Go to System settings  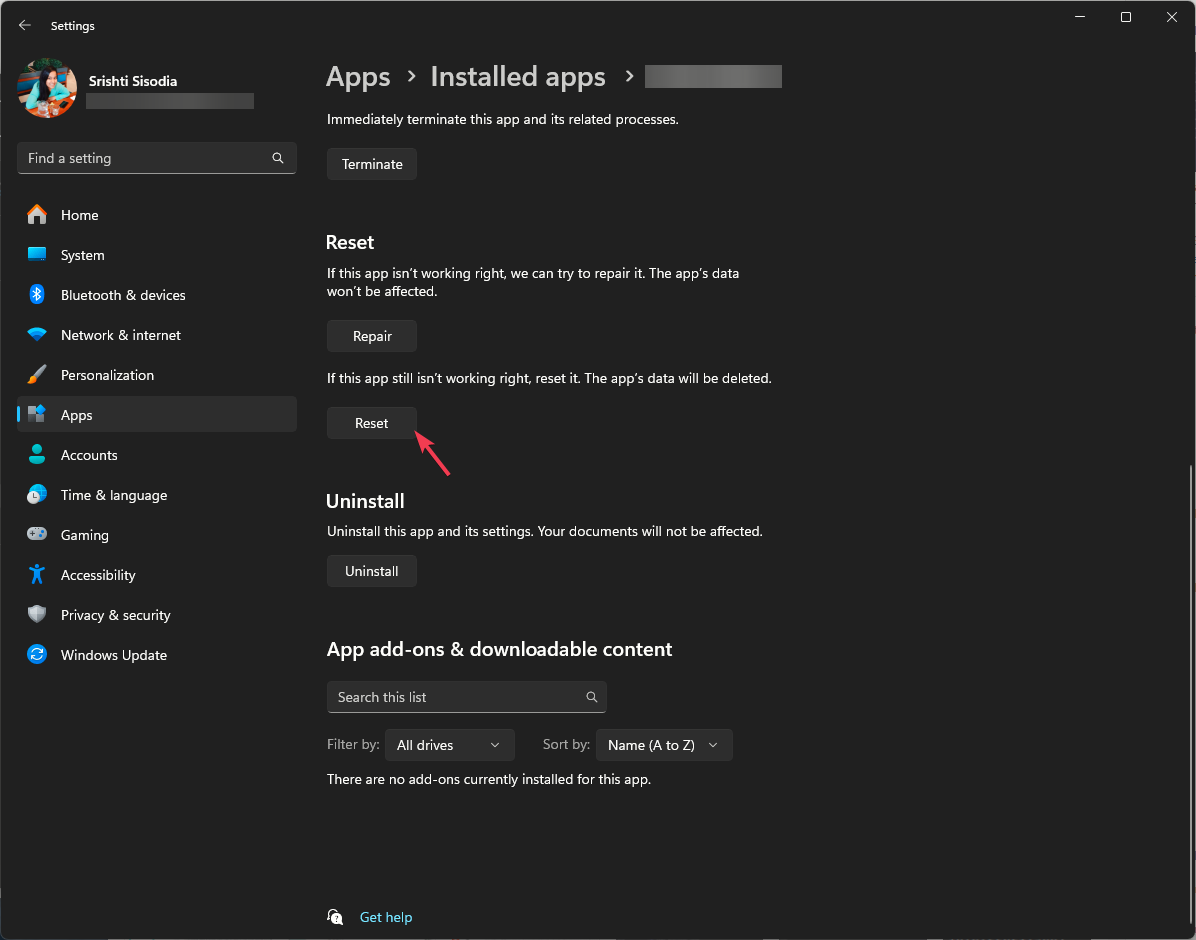[x=156, y=255]
